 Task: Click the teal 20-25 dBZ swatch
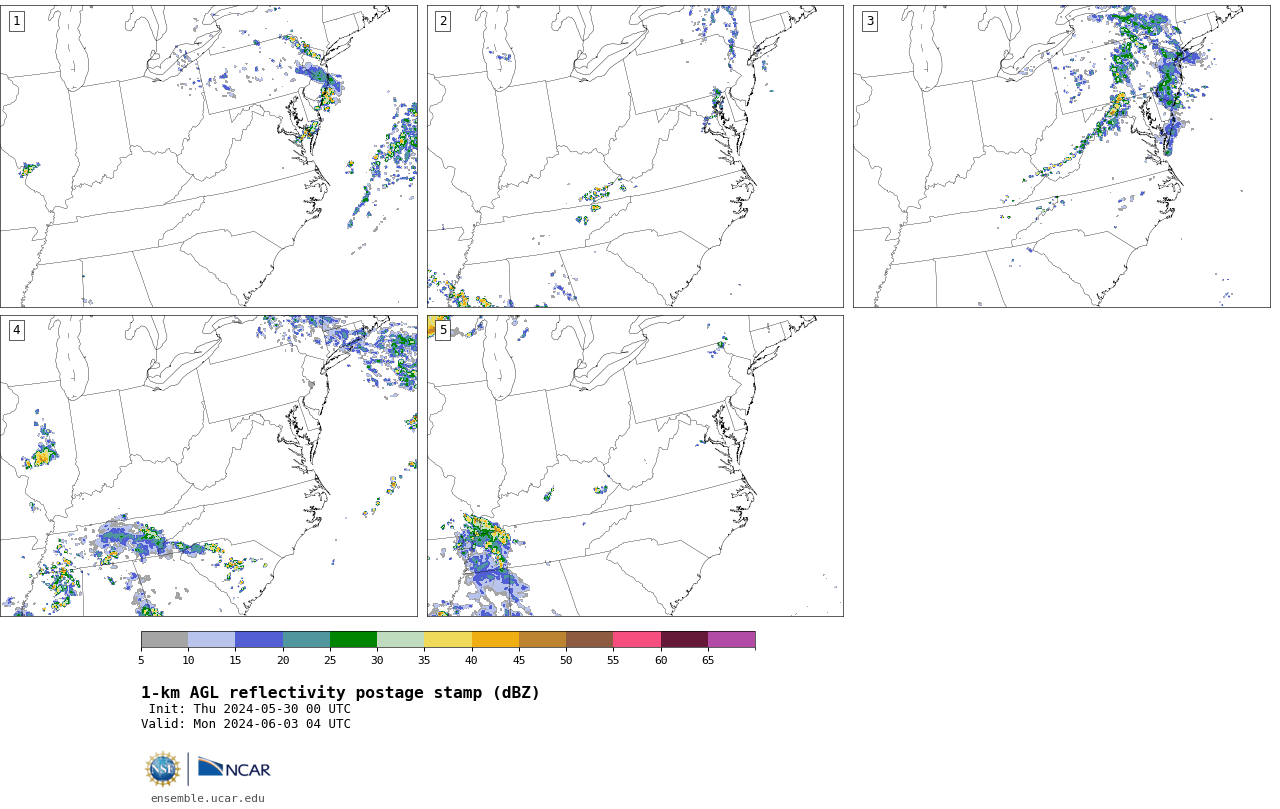point(306,640)
